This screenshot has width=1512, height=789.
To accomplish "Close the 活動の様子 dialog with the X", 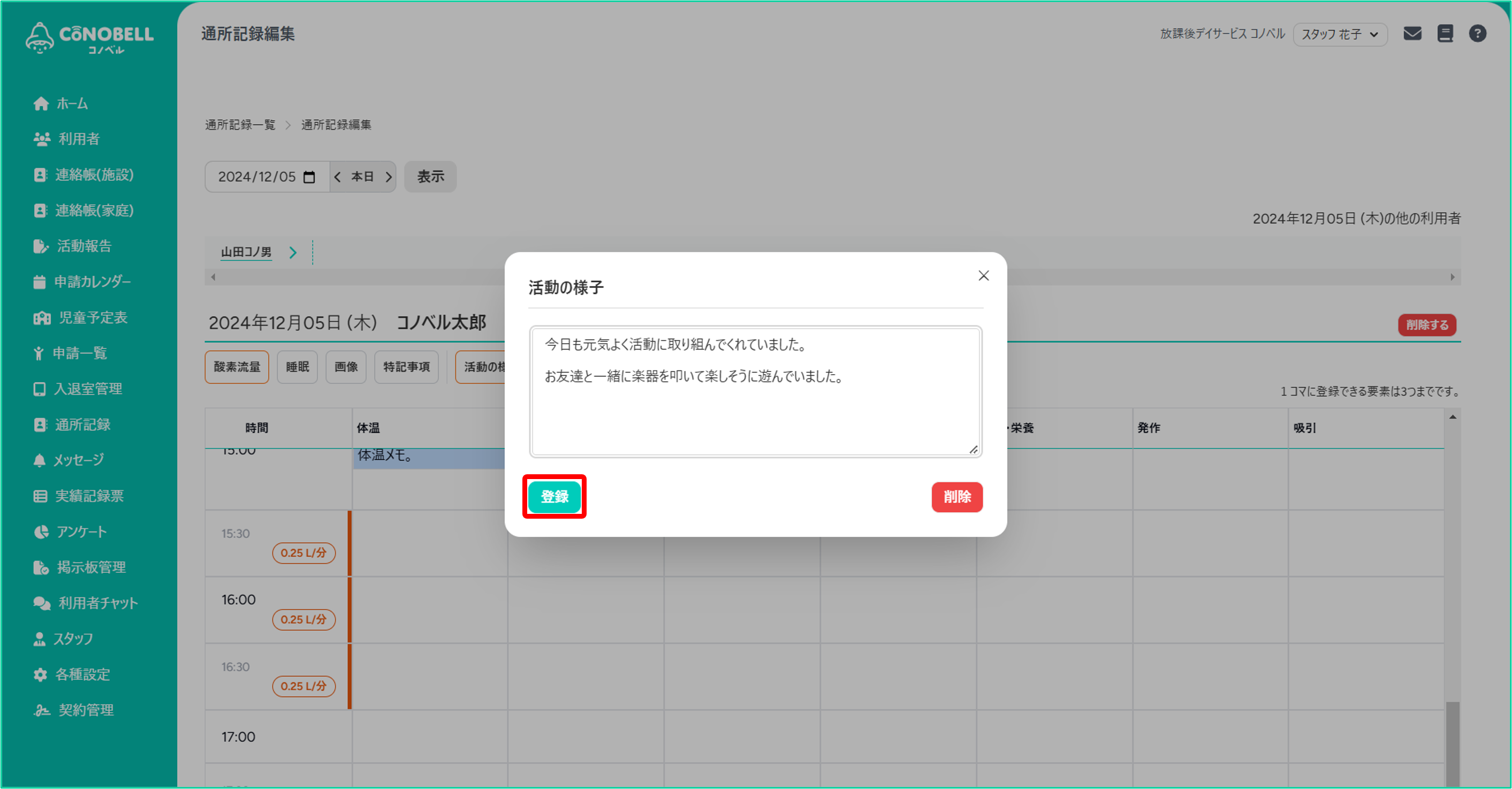I will (x=984, y=276).
